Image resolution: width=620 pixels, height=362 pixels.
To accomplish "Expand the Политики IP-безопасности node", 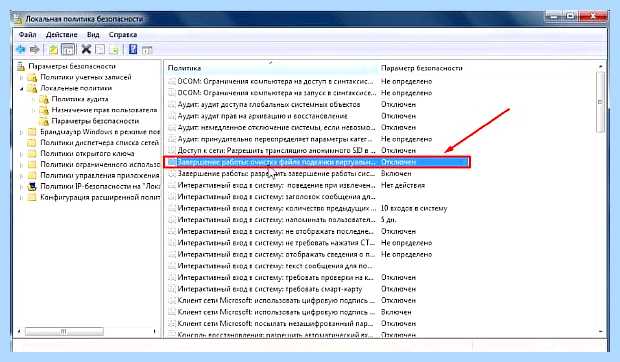I will pyautogui.click(x=21, y=186).
